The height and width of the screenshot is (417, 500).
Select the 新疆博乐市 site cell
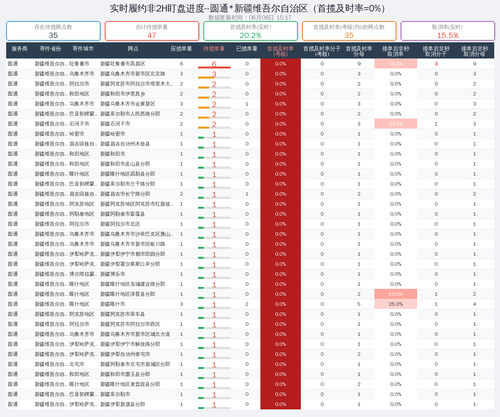point(113,274)
